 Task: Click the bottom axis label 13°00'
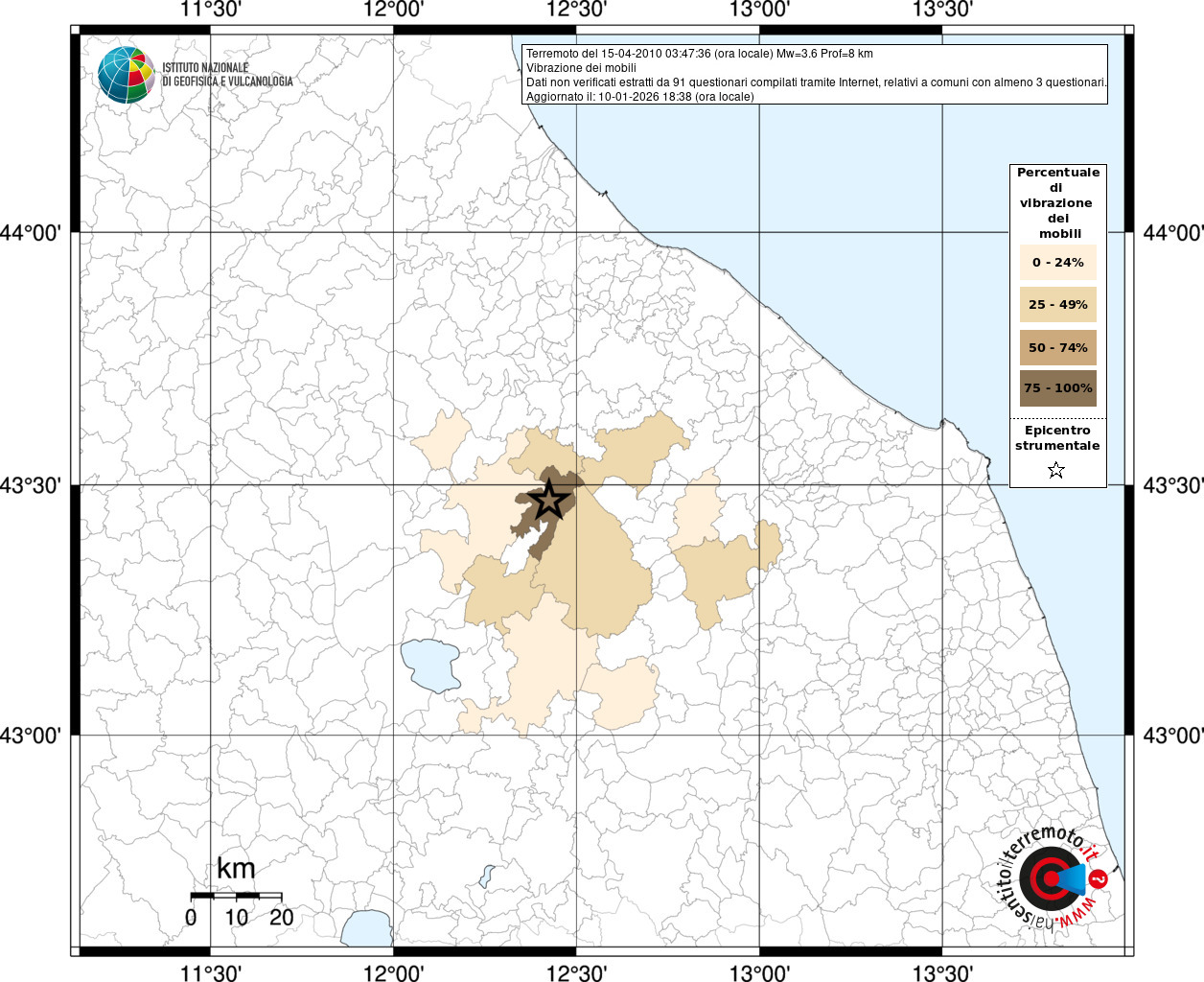[x=760, y=972]
